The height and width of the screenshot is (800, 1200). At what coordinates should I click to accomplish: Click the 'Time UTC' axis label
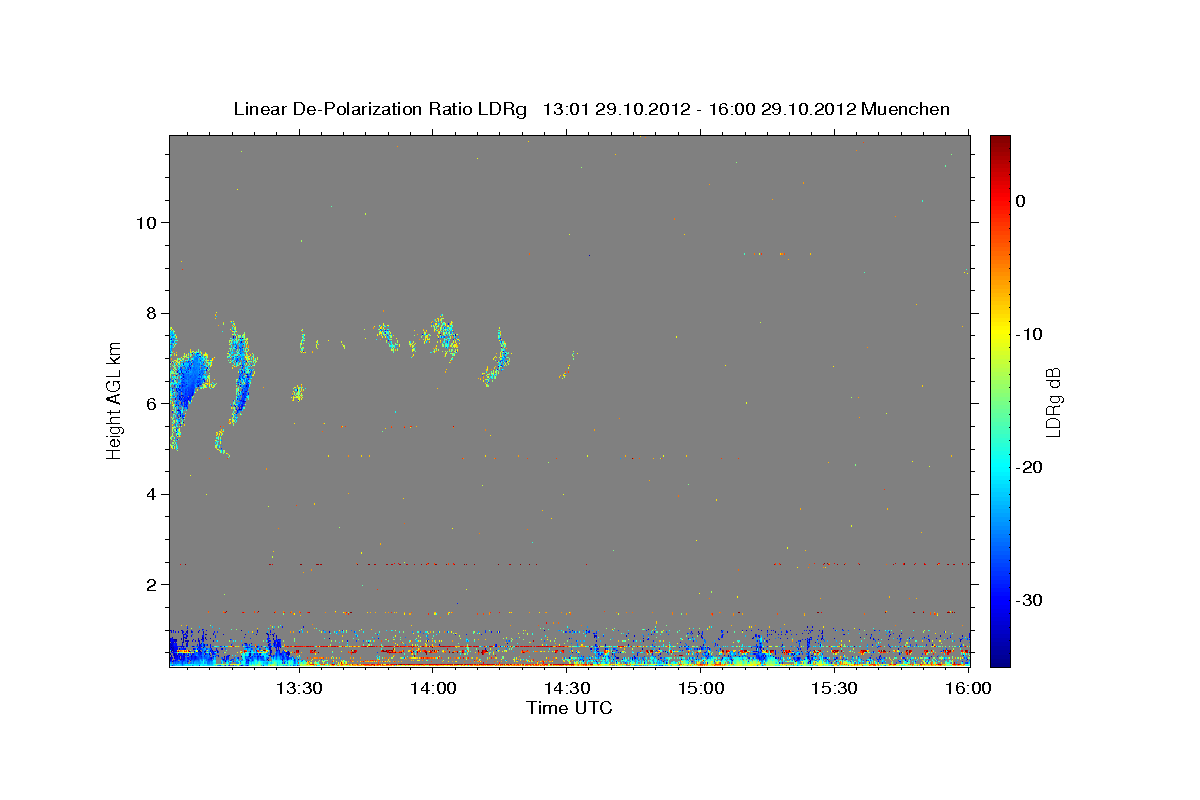click(x=569, y=708)
